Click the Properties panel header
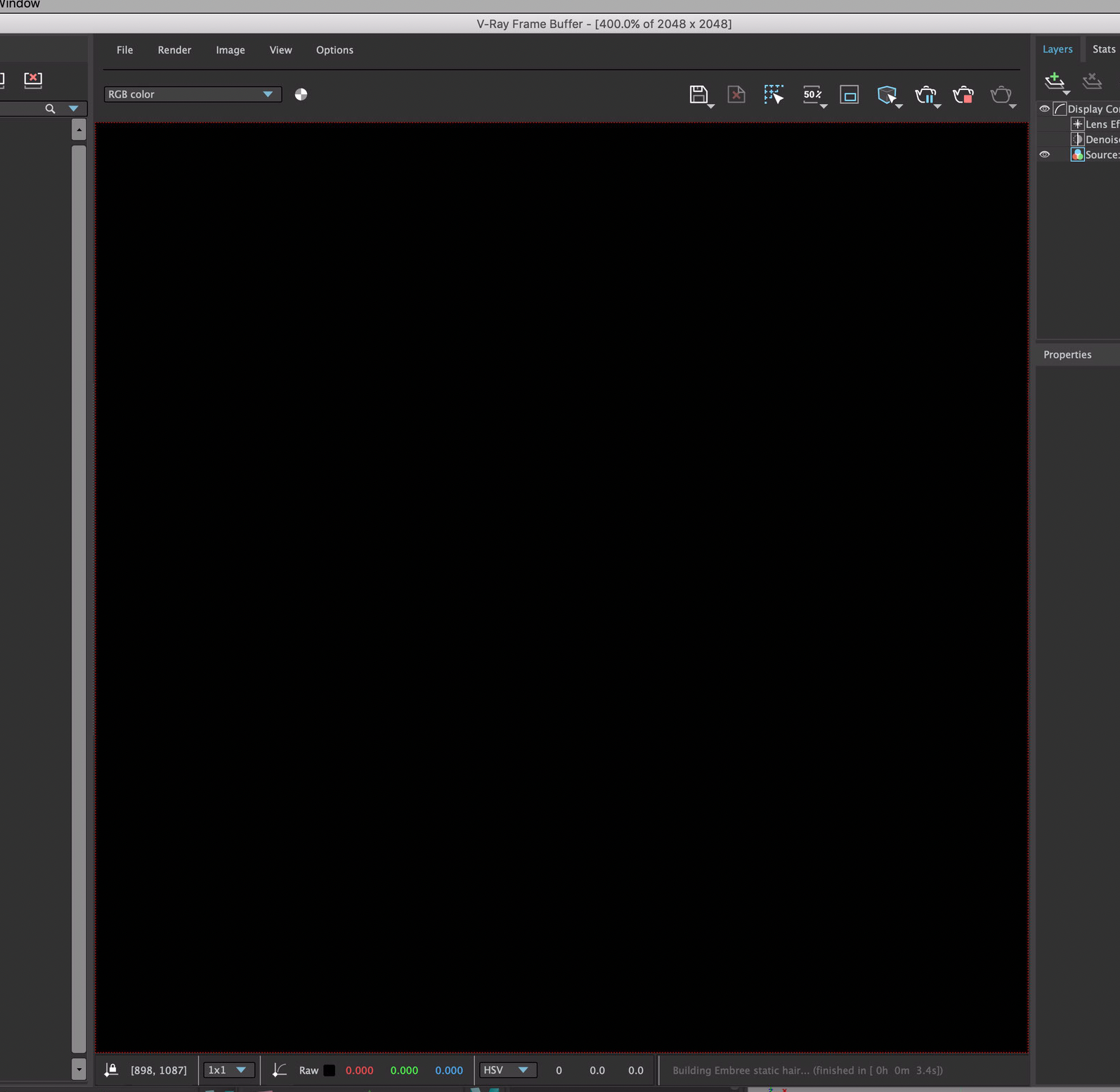Image resolution: width=1120 pixels, height=1092 pixels. [x=1078, y=355]
